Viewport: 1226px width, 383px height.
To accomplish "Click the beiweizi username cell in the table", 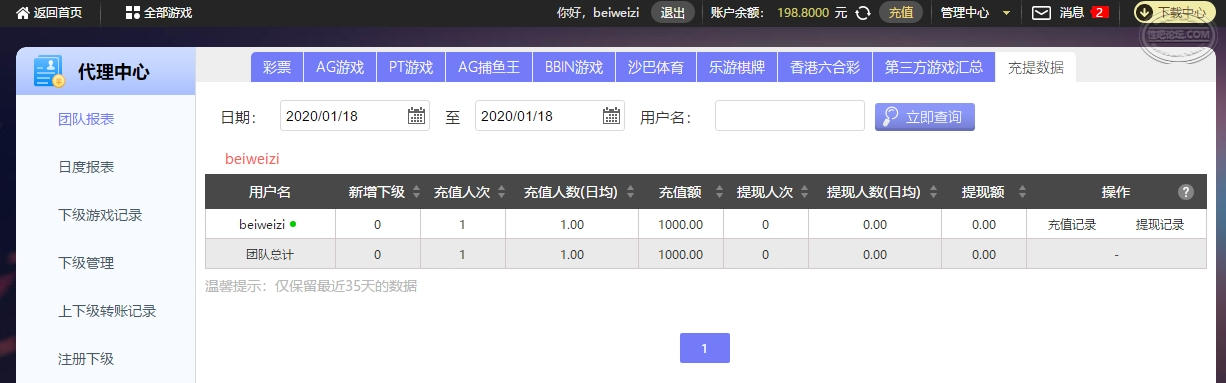I will click(x=270, y=224).
